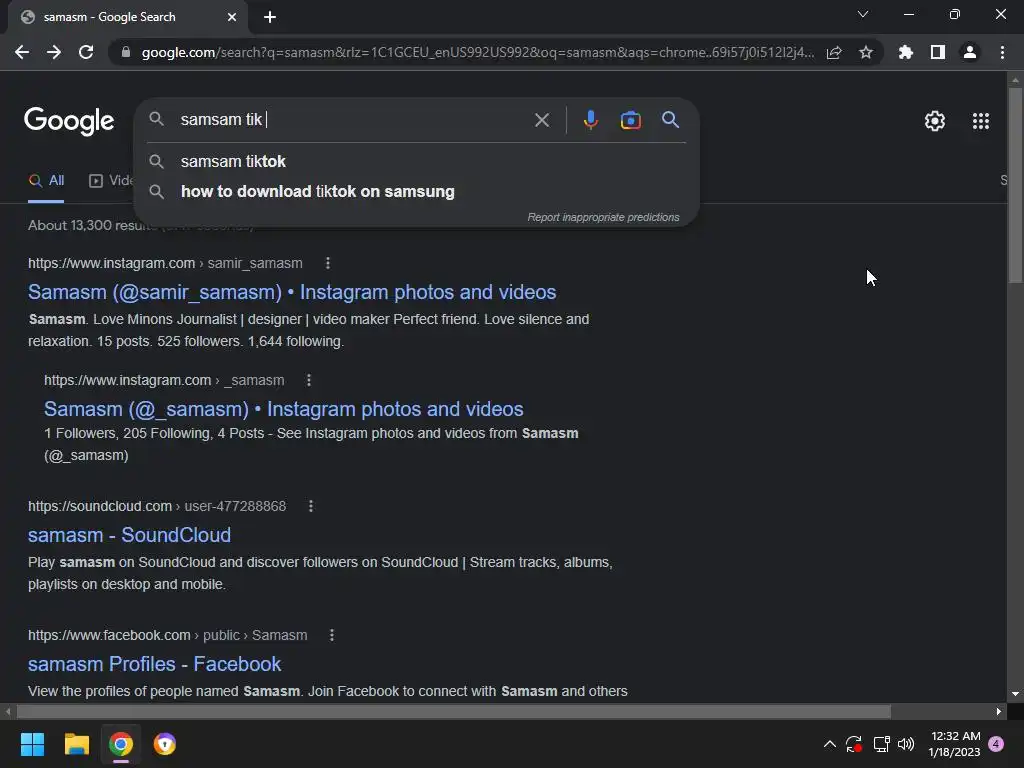Open samasm - SoundCloud result
The height and width of the screenshot is (768, 1024).
[x=129, y=535]
